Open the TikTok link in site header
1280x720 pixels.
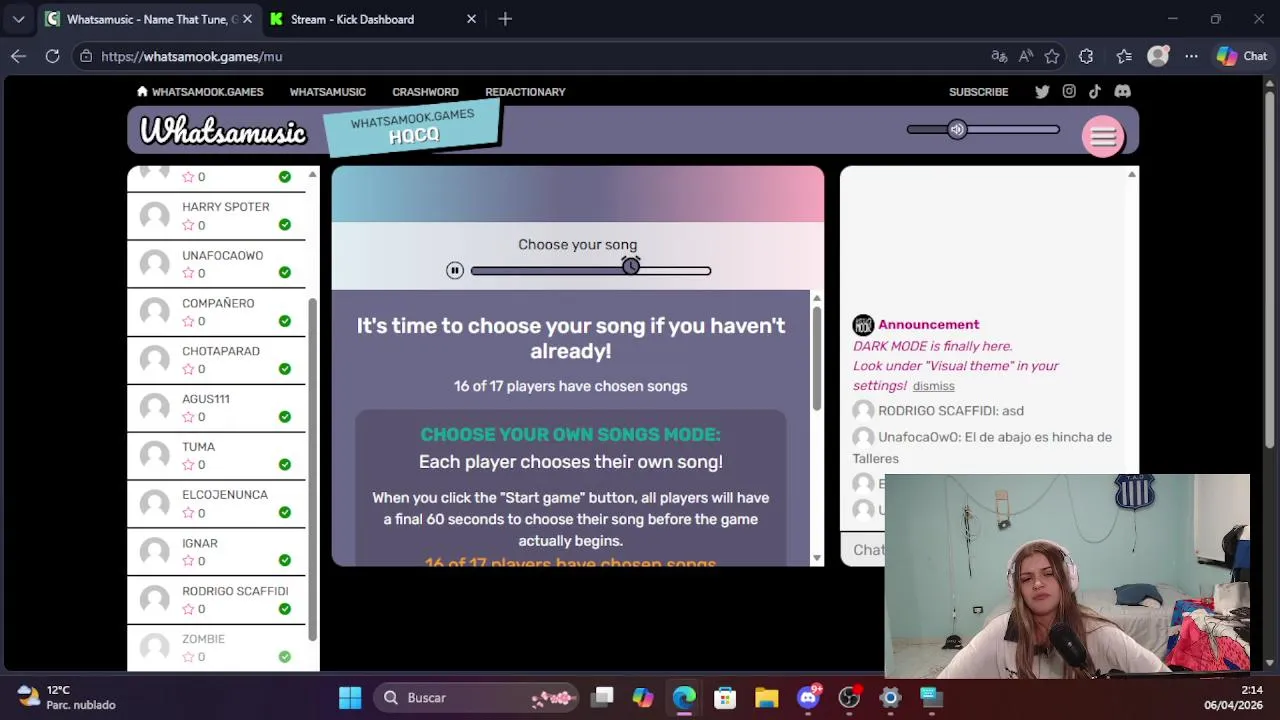click(1095, 91)
